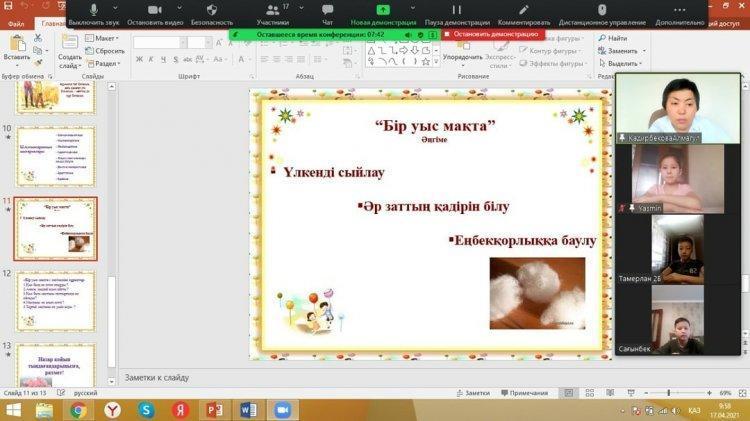
Task: Open the File (Файл) tab
Action: [x=16, y=23]
